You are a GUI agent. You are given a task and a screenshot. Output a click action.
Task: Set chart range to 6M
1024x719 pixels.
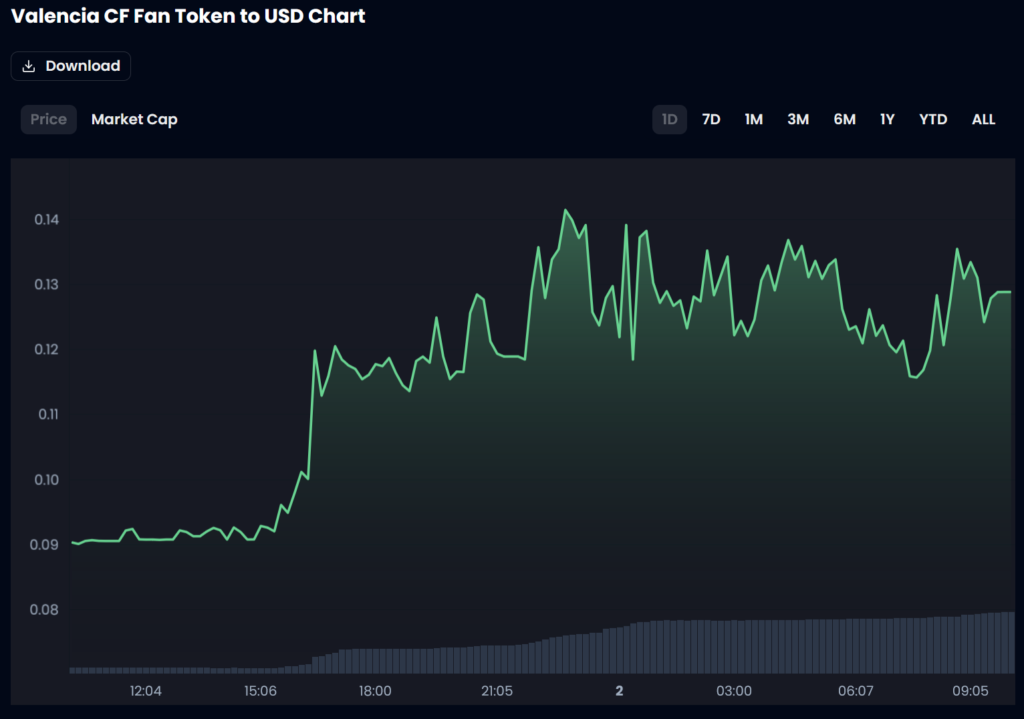point(844,119)
